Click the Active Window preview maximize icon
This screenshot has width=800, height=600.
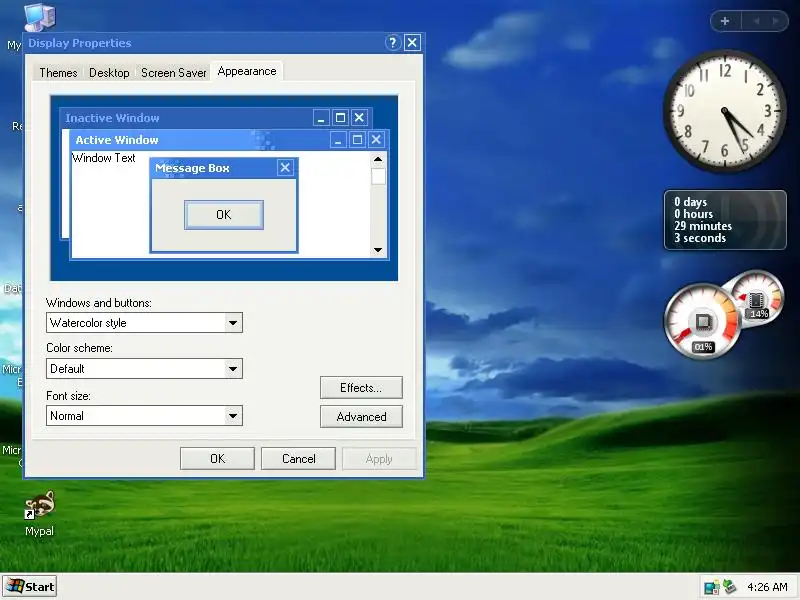[x=358, y=140]
